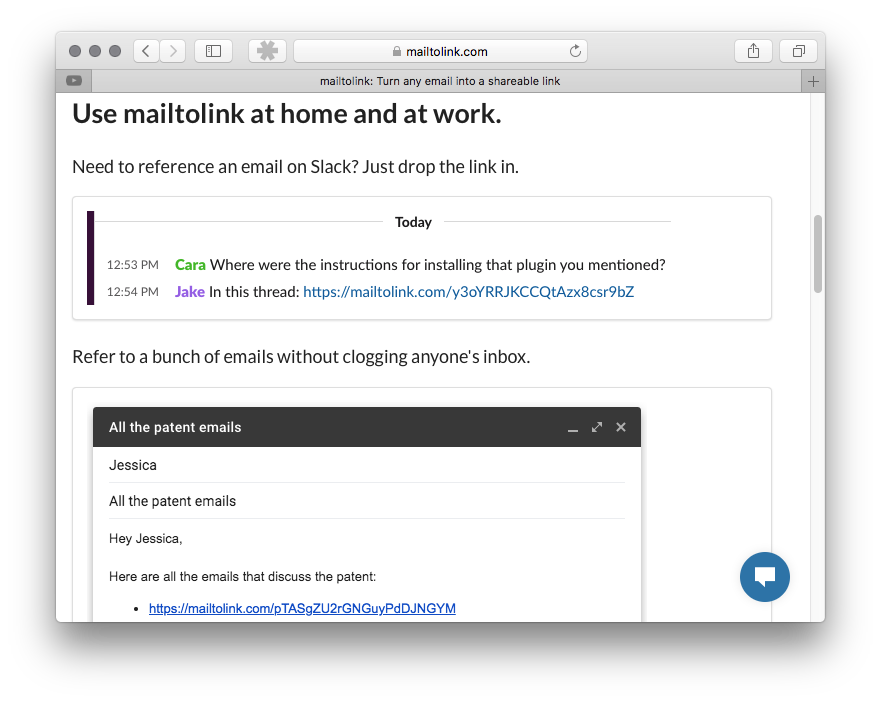The height and width of the screenshot is (702, 881).
Task: Go back with Safari's back arrow
Action: tap(146, 51)
